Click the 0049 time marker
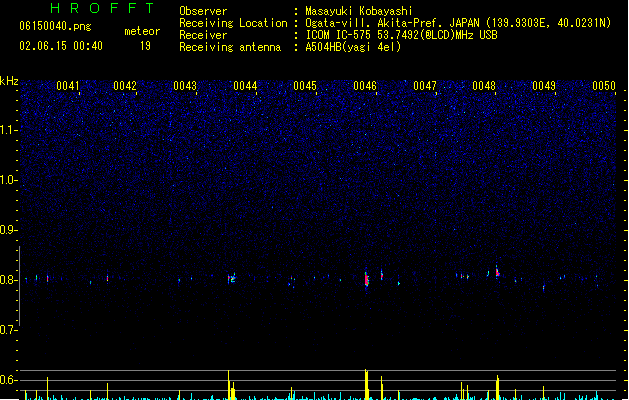Image resolution: width=629 pixels, height=400 pixels. click(544, 86)
